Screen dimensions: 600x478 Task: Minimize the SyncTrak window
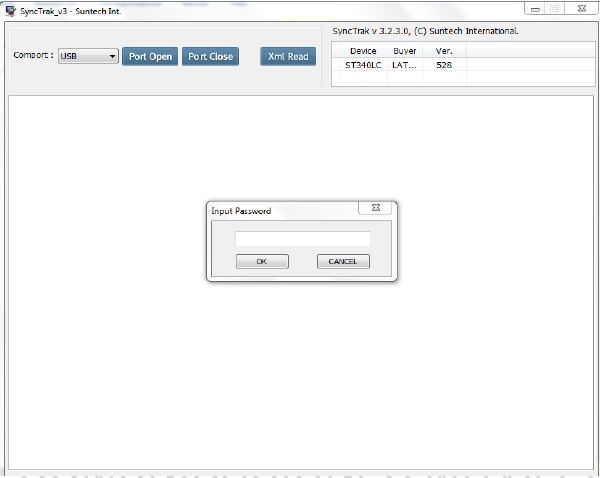533,8
